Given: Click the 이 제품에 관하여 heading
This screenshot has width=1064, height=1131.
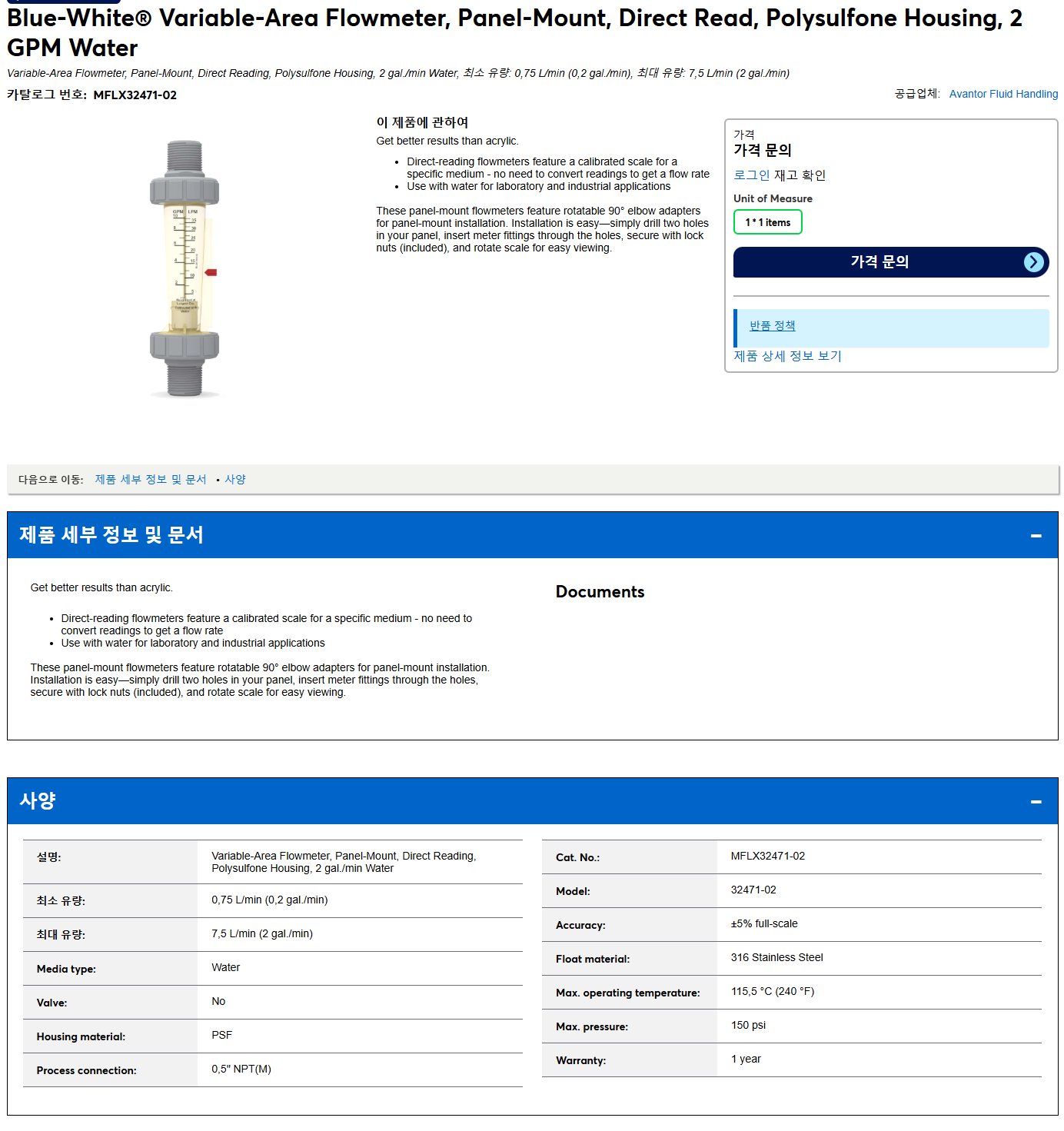Looking at the screenshot, I should pos(422,122).
